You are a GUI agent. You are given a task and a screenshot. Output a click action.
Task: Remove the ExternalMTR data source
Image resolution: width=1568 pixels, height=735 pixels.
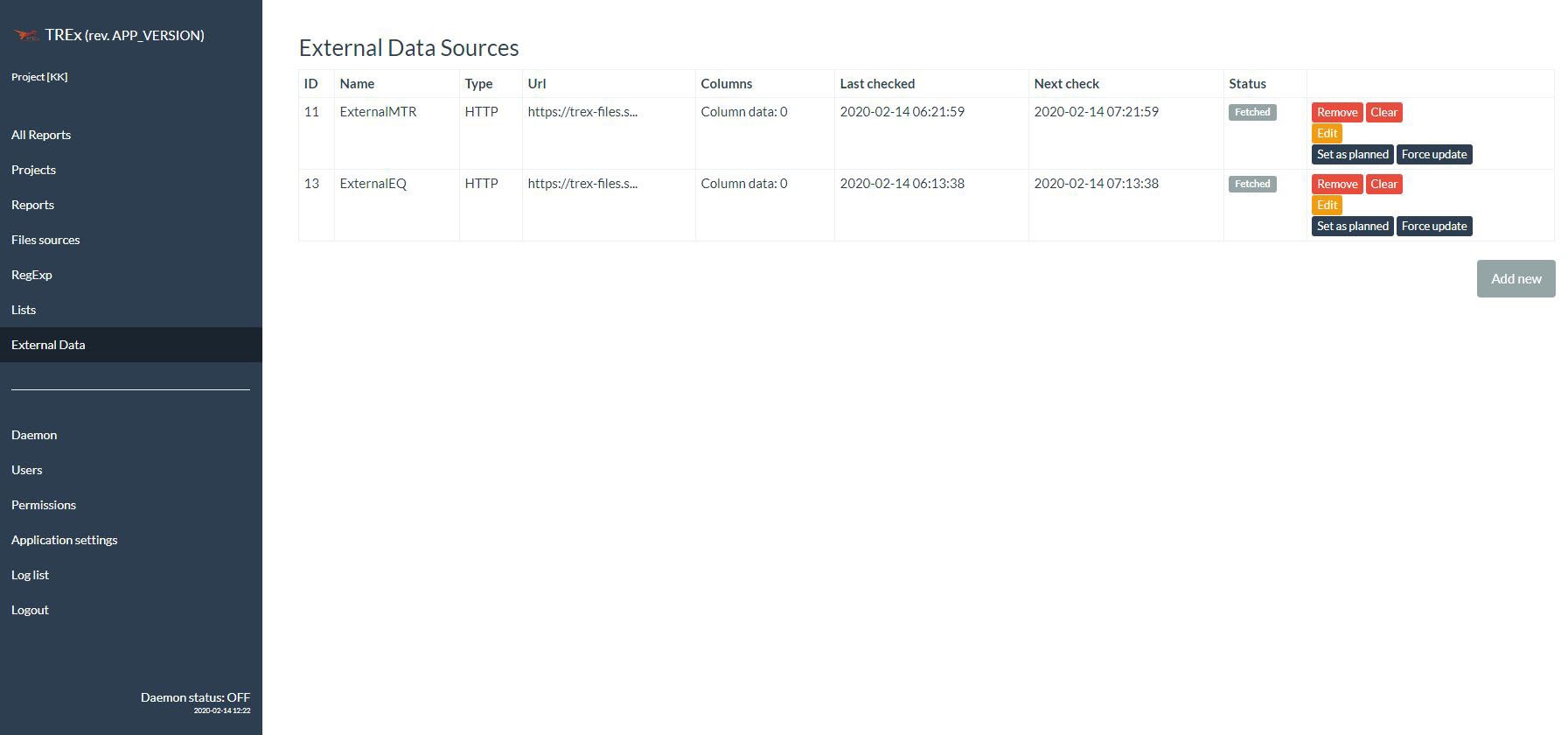1336,112
